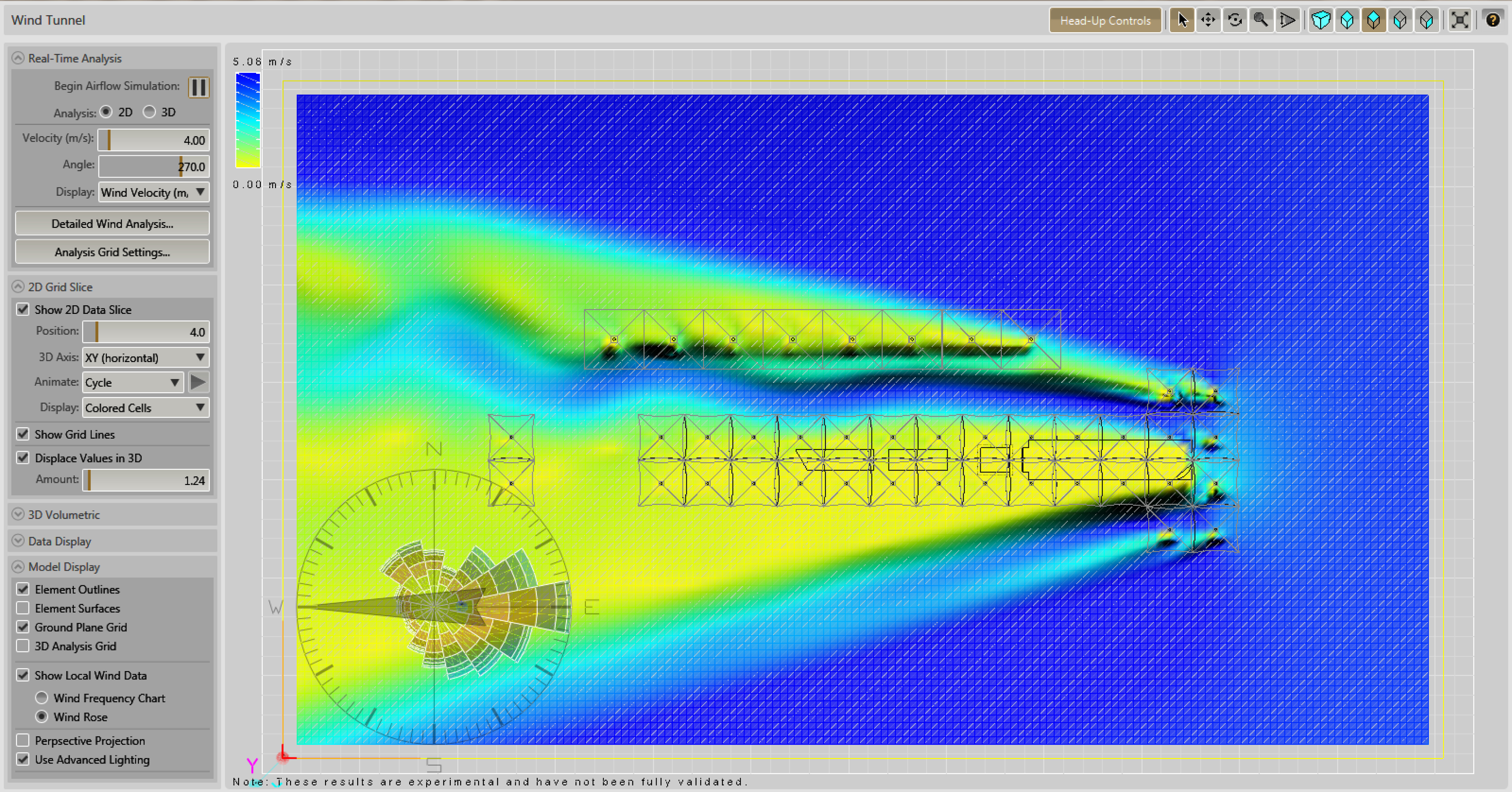The height and width of the screenshot is (792, 1512).
Task: Click Detailed Wind Analysis button
Action: [x=112, y=224]
